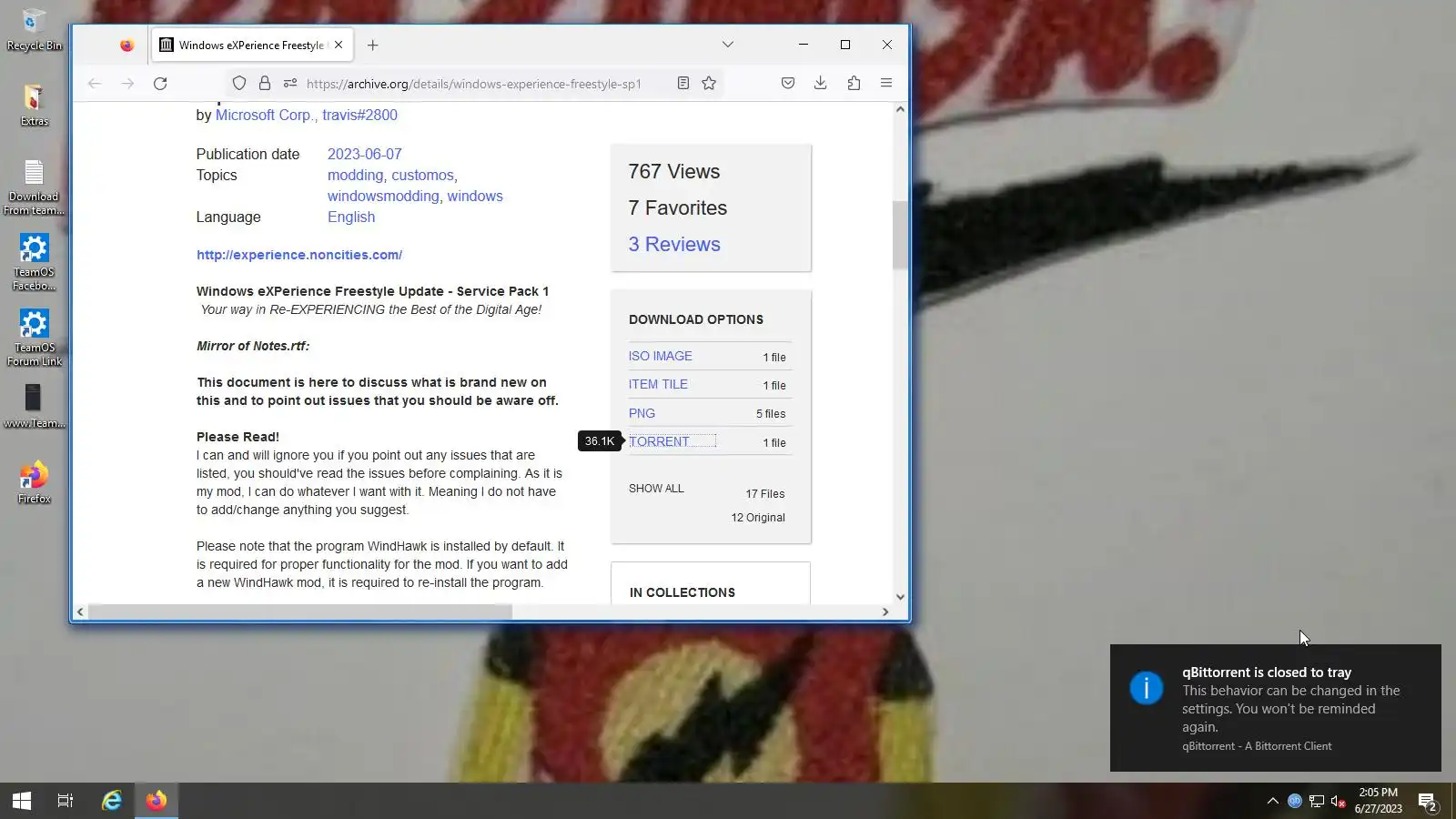1456x819 pixels.
Task: Open the travis#2800 author link
Action: tap(360, 116)
